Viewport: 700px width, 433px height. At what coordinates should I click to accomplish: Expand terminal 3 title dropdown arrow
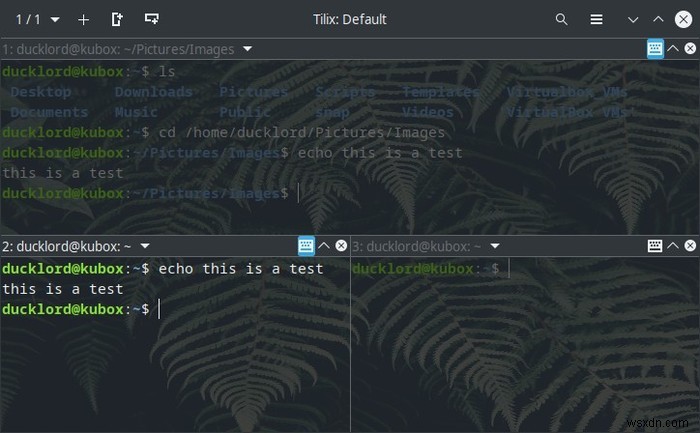point(495,246)
